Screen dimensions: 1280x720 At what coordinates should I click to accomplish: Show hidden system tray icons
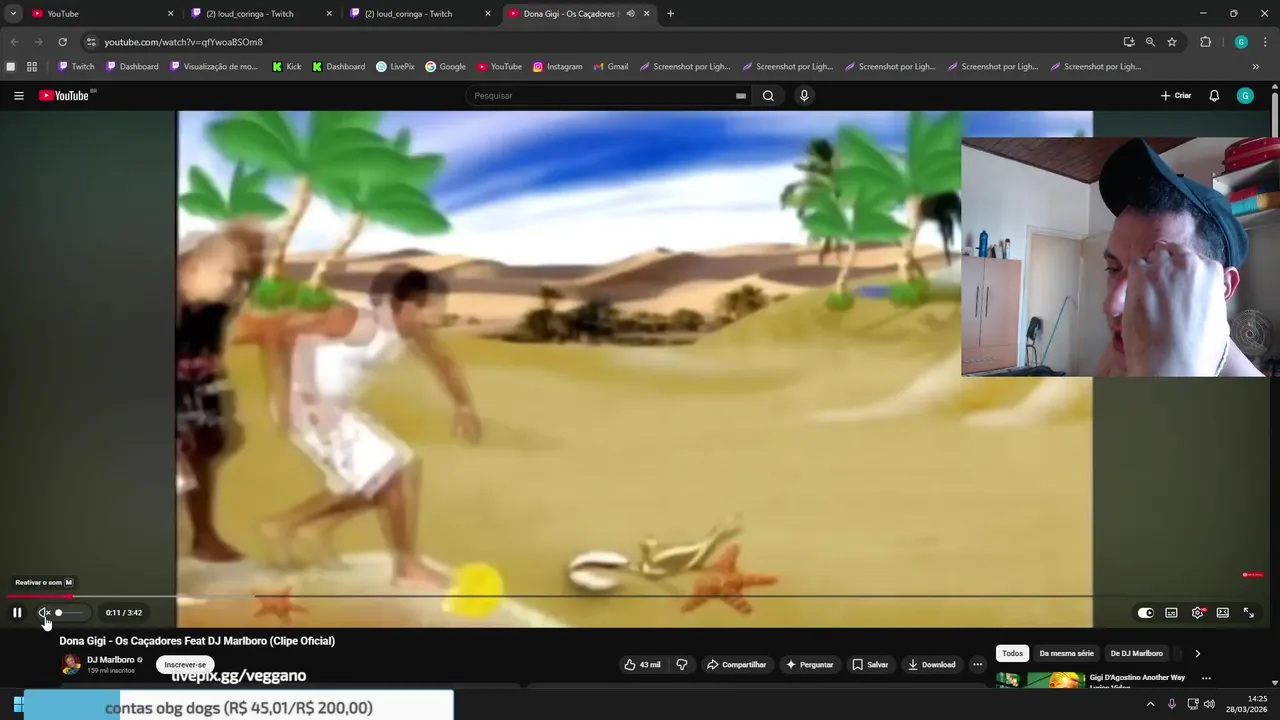tap(1150, 705)
